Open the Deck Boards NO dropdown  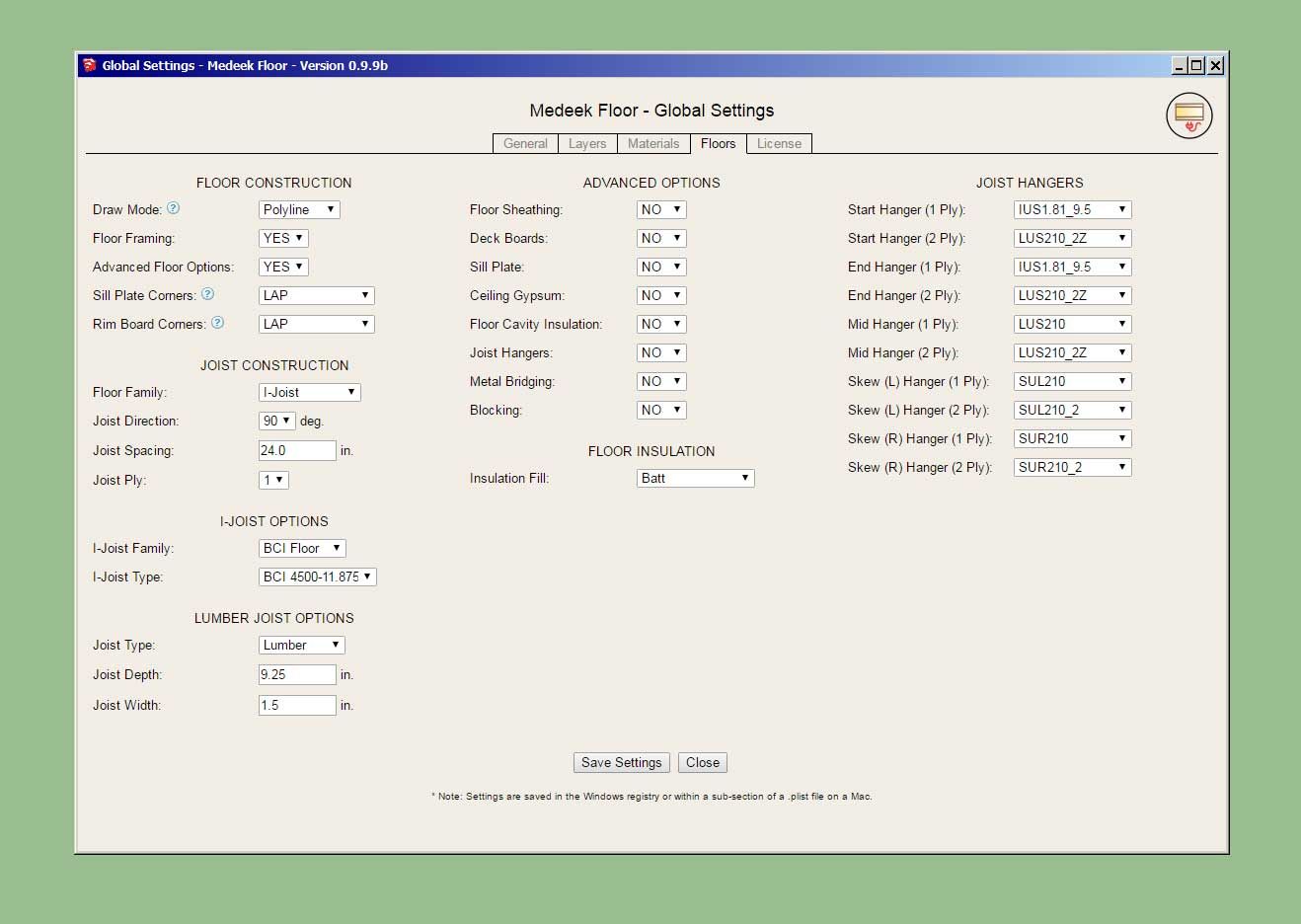click(661, 238)
